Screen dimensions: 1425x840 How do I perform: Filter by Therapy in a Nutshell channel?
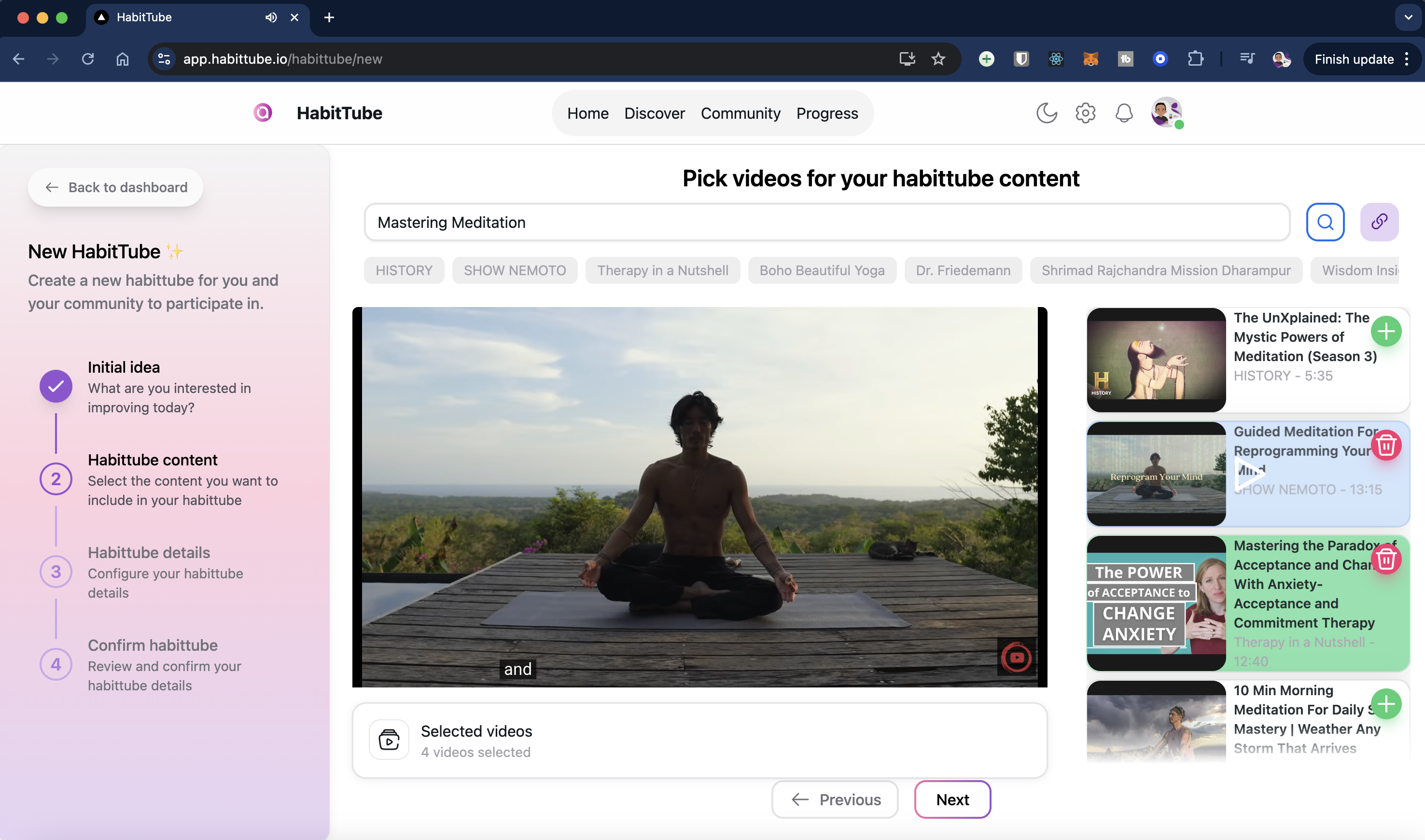[x=662, y=270]
